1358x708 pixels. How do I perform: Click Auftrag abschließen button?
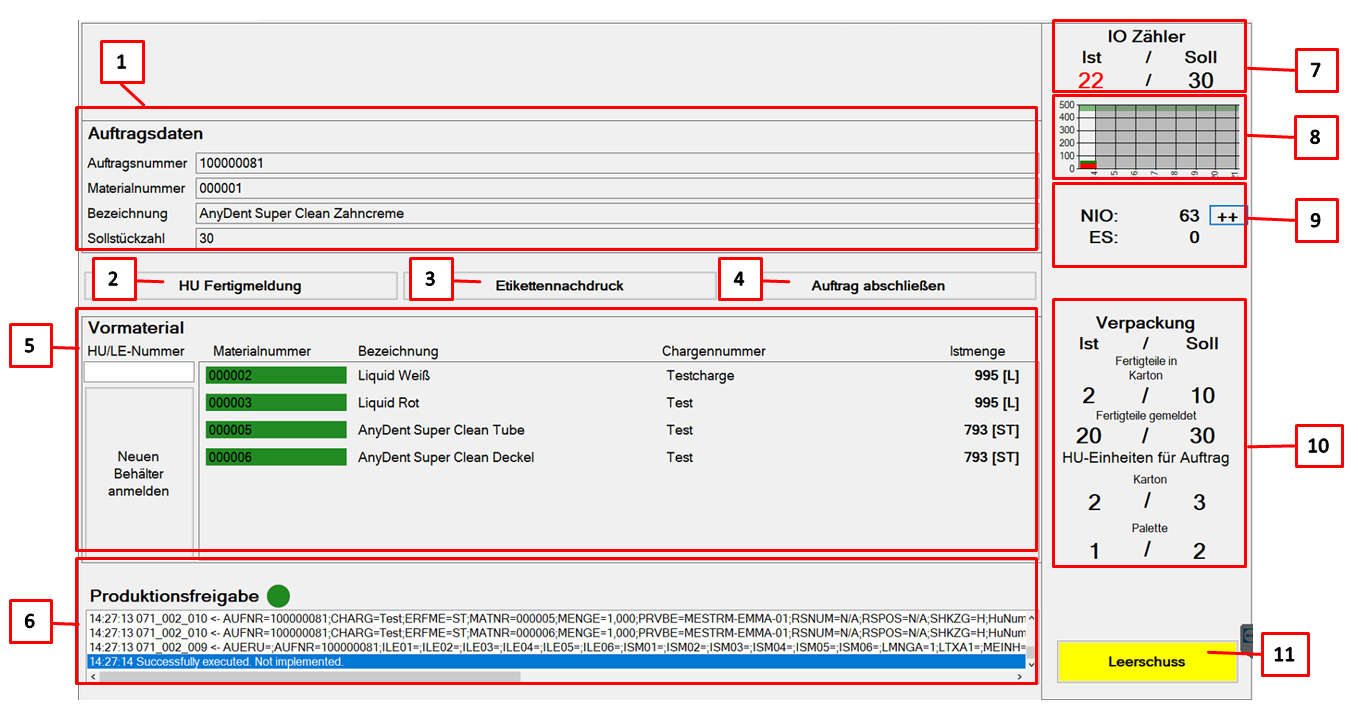[x=877, y=286]
